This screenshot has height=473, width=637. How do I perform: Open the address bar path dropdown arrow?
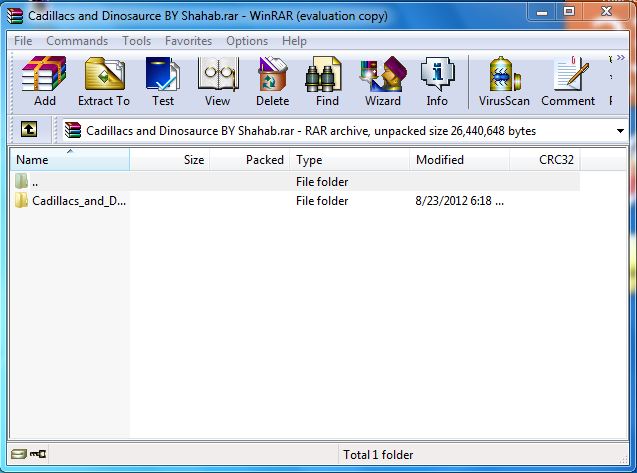pos(620,131)
